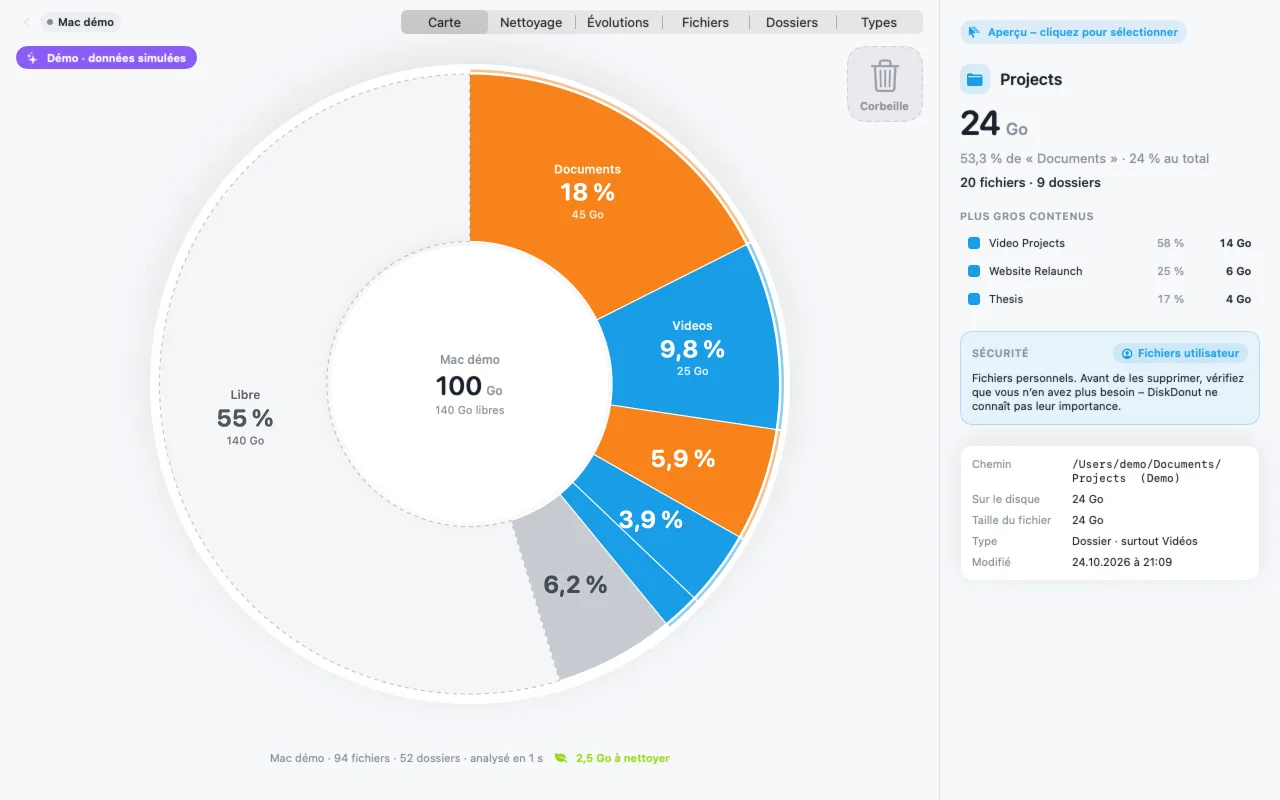The width and height of the screenshot is (1280, 800).
Task: Click the 14 Go size value
Action: (1235, 243)
